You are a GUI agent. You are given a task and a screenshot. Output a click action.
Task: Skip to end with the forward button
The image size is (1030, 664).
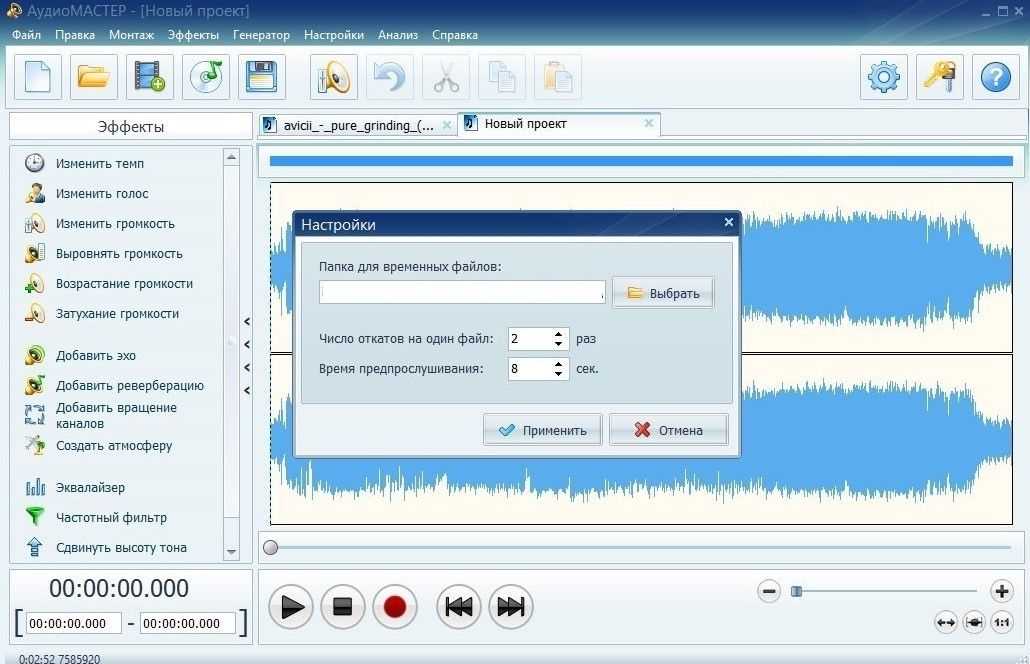[x=510, y=607]
